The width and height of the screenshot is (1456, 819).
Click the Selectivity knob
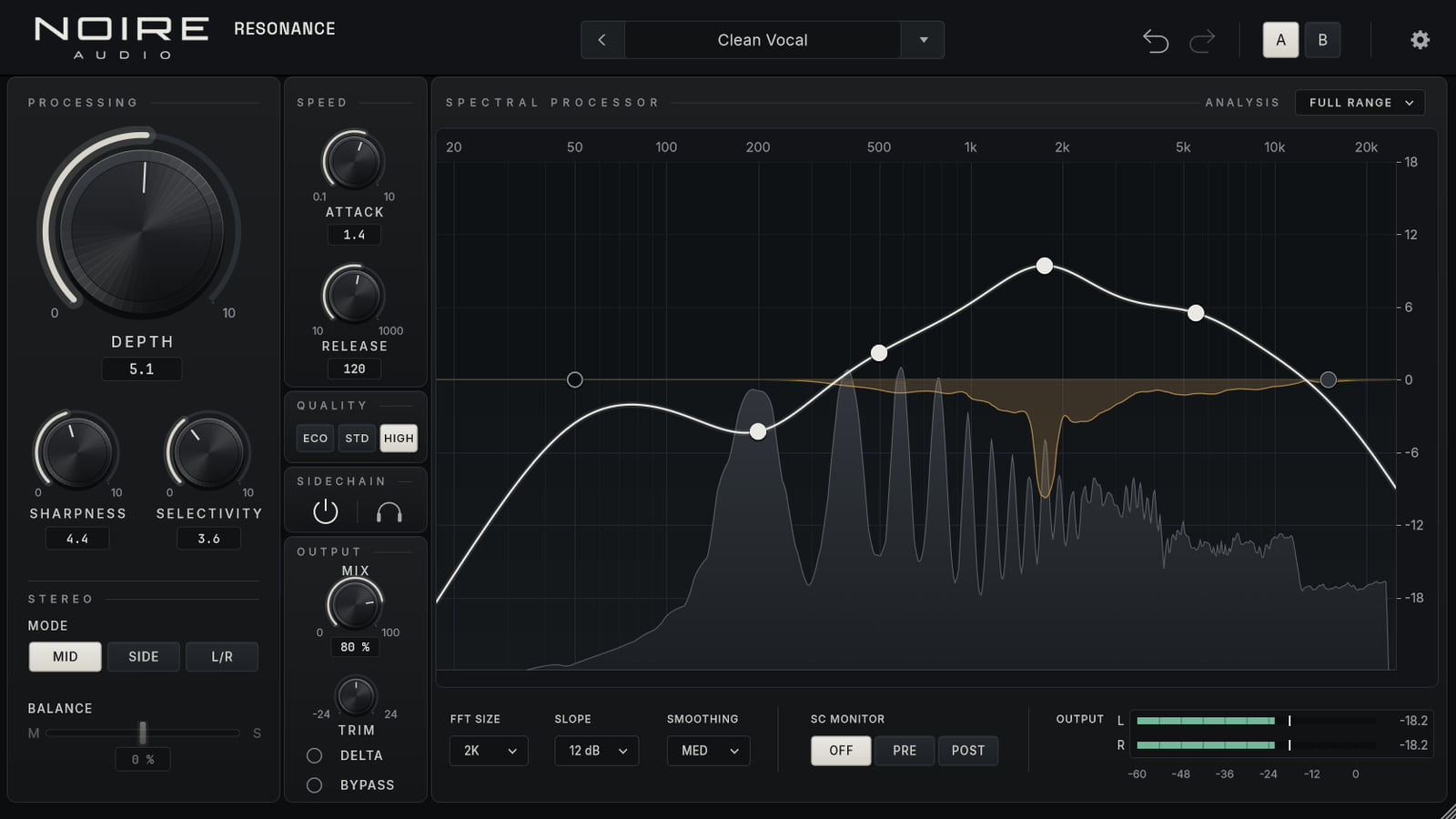208,451
